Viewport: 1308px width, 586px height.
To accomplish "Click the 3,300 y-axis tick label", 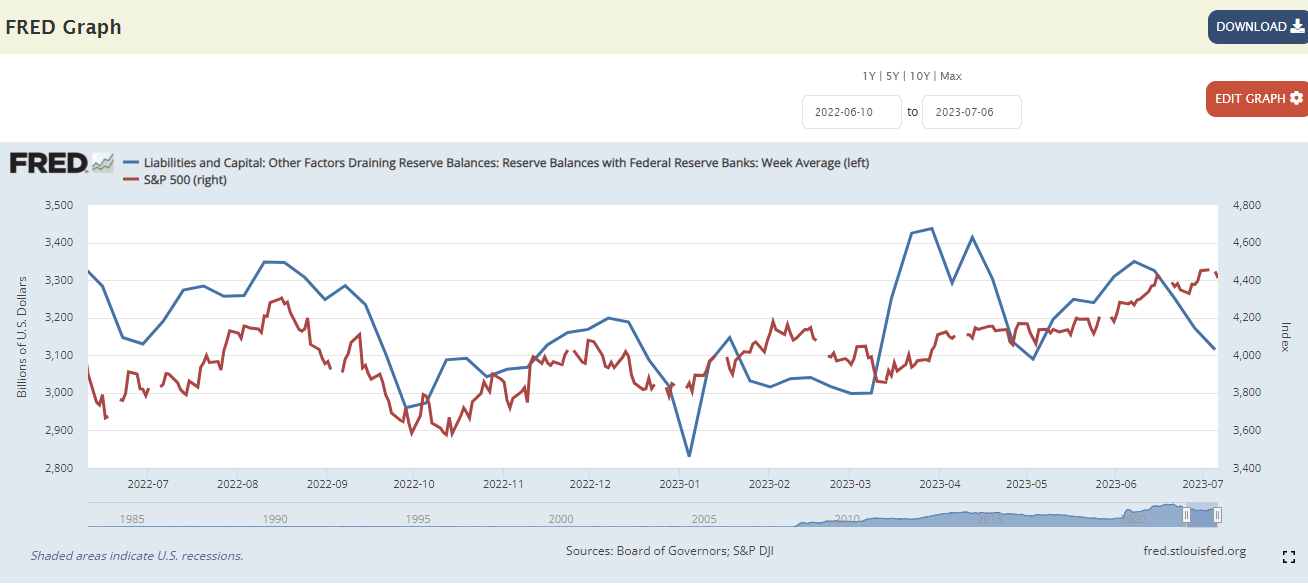I will point(60,280).
